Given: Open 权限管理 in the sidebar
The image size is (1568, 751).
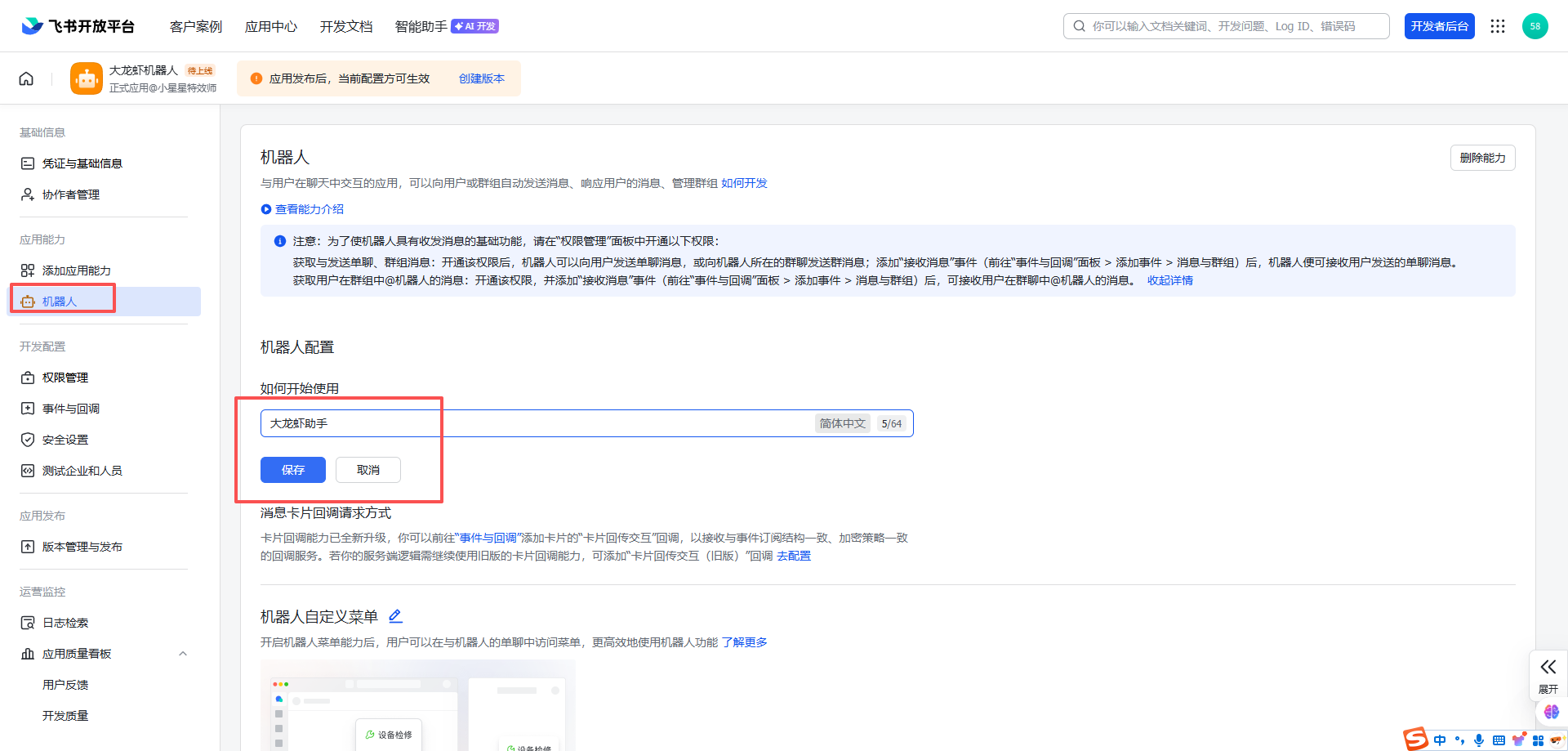Looking at the screenshot, I should pyautogui.click(x=65, y=378).
